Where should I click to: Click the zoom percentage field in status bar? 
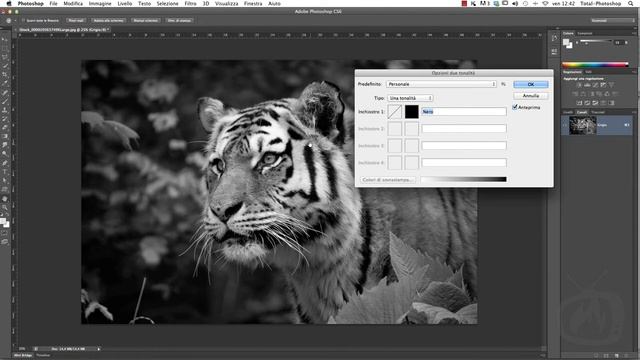(22, 349)
